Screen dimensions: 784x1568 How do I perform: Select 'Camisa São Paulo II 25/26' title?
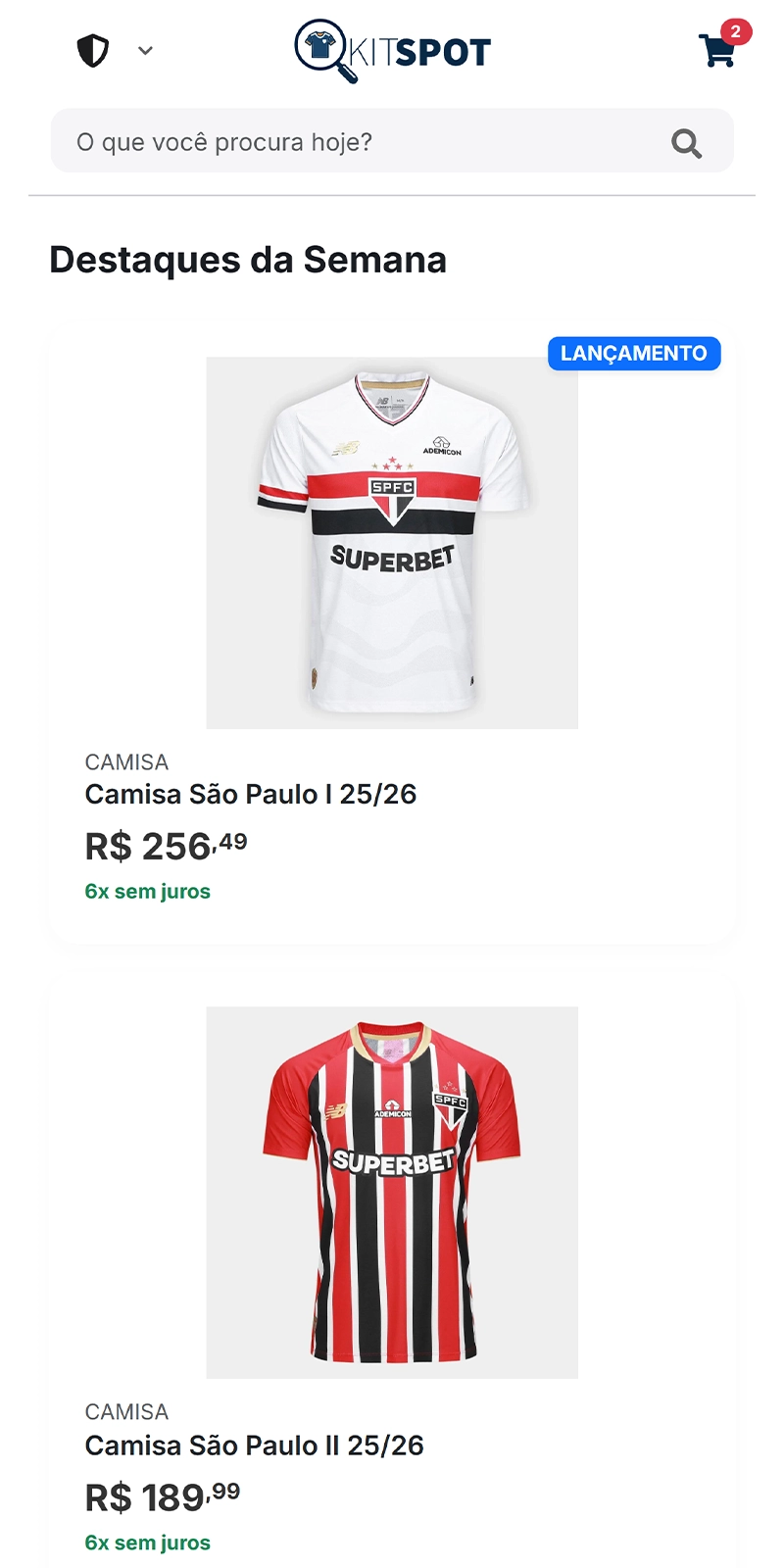(255, 1445)
